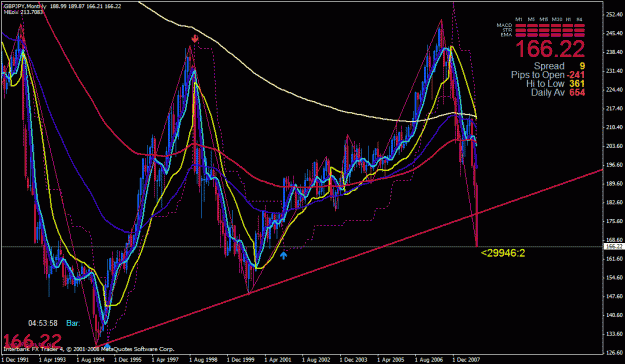Click the EMA row label in the signal panel
Screen dimensions: 625x364
507,35
